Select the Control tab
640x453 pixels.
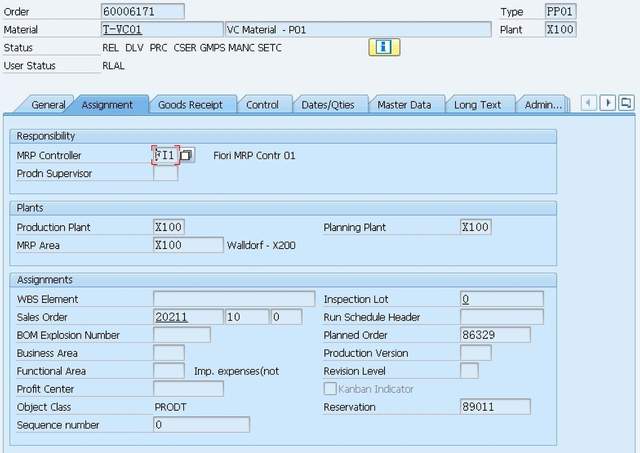point(262,104)
